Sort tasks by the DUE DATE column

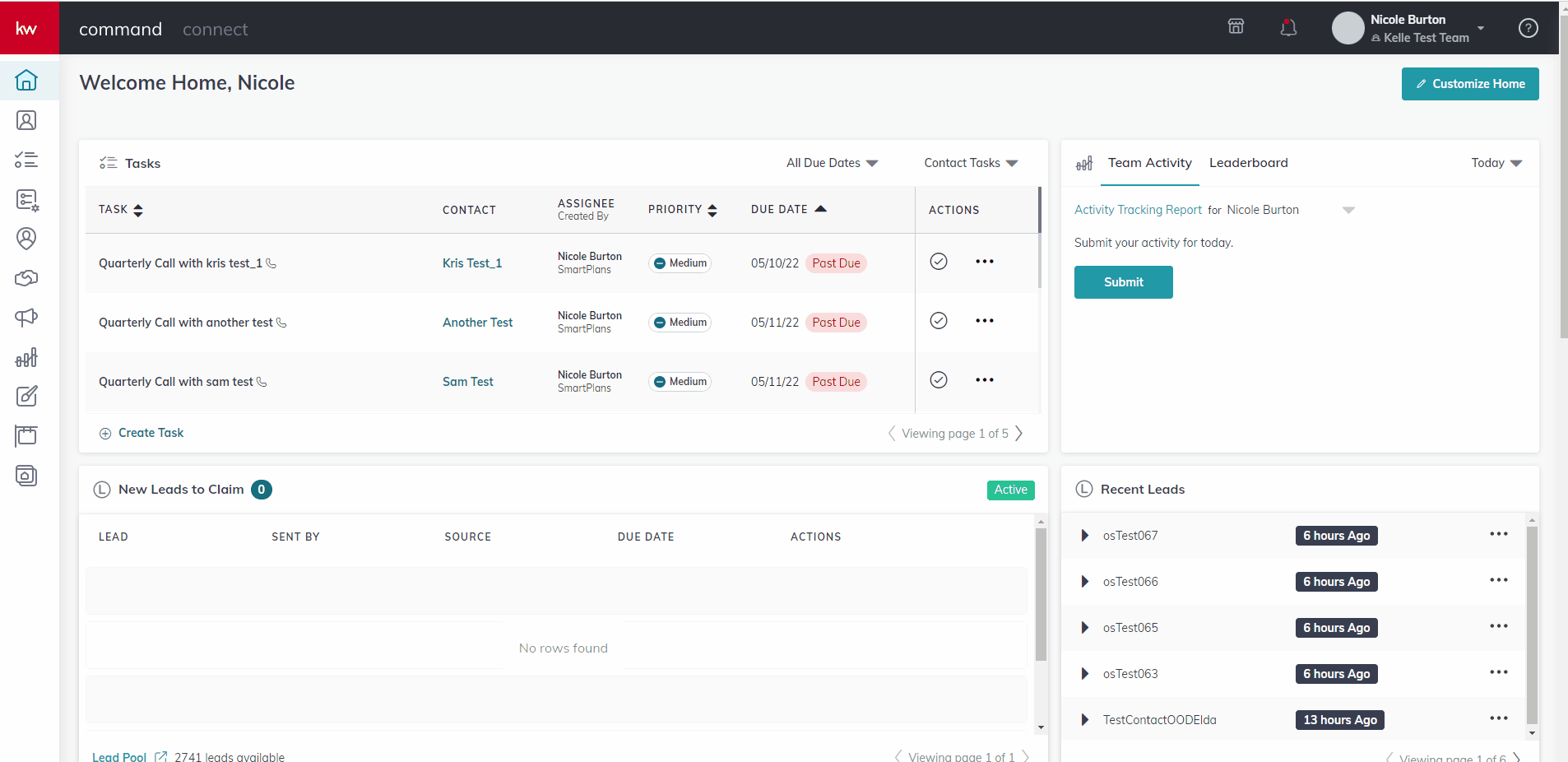tap(788, 209)
